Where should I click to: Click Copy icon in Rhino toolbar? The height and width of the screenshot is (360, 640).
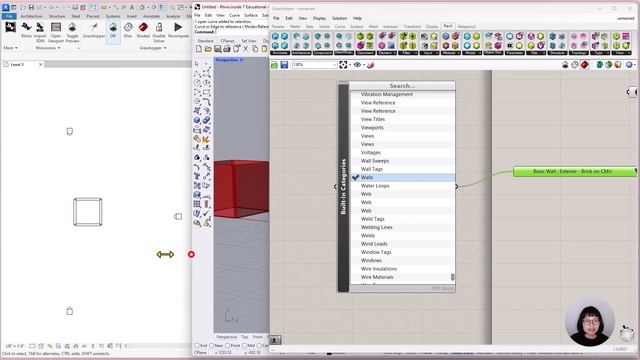tap(255, 49)
